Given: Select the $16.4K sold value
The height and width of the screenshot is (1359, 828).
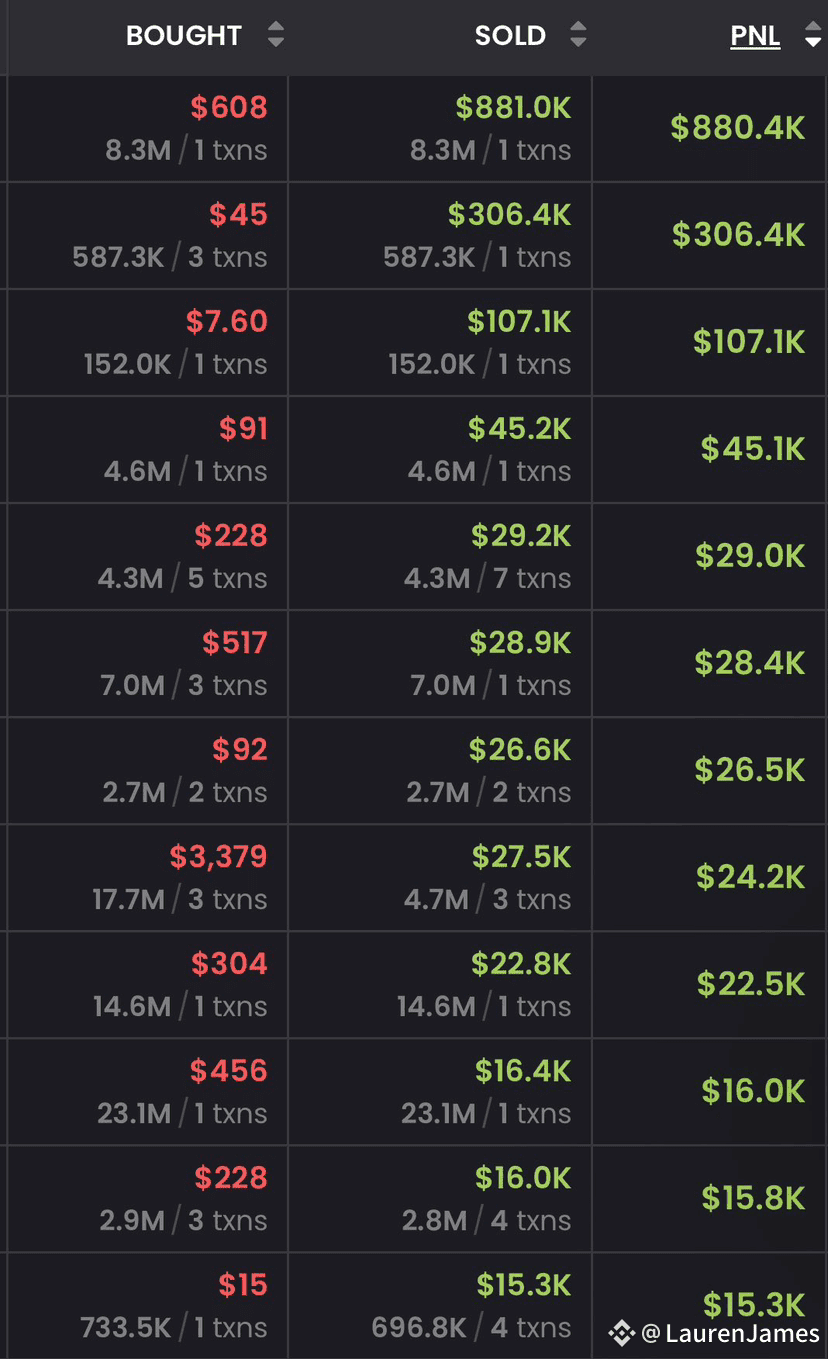Looking at the screenshot, I should click(523, 1071).
